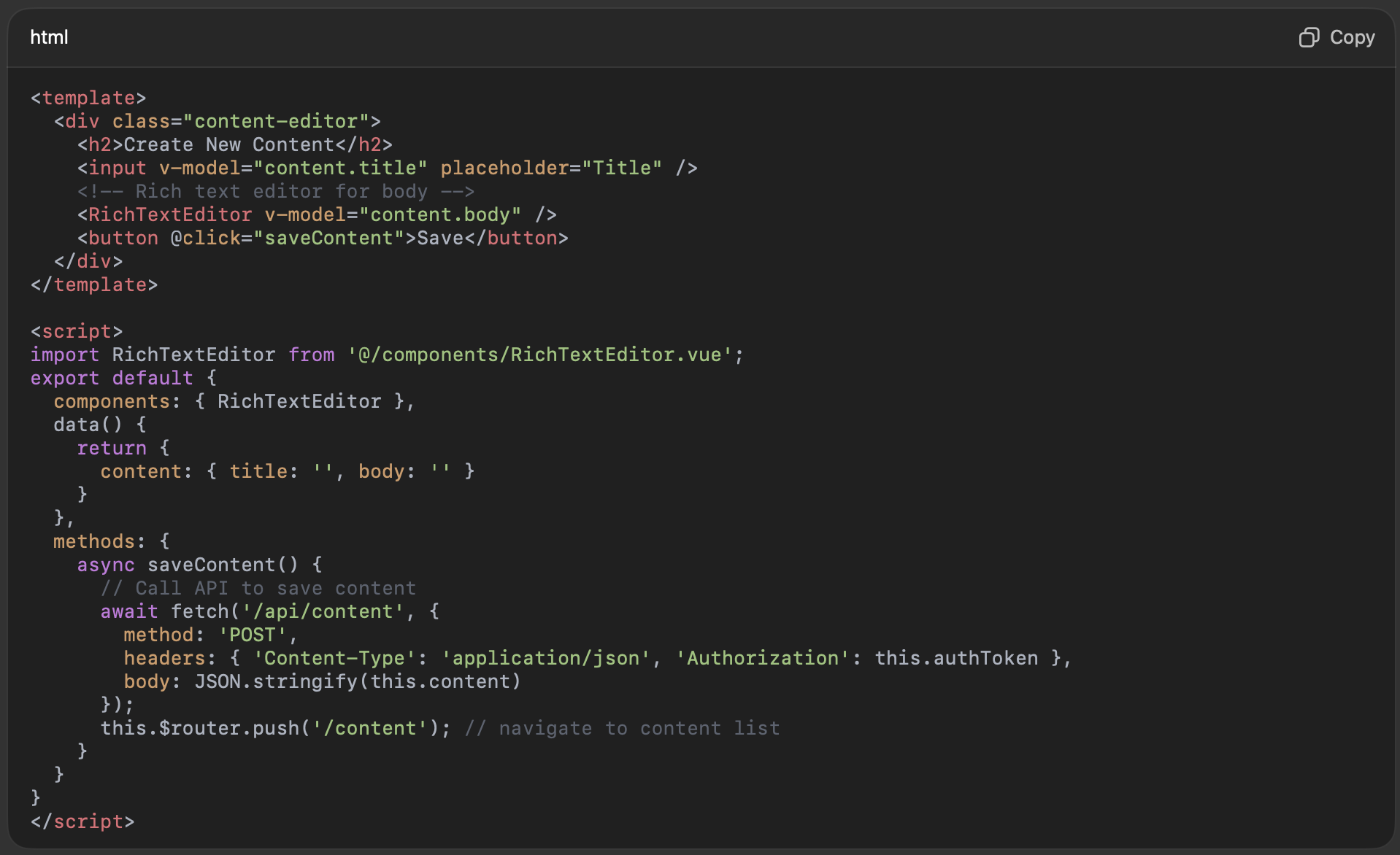Select the Authorization header key
Viewport: 1400px width, 855px height.
pyautogui.click(x=763, y=658)
